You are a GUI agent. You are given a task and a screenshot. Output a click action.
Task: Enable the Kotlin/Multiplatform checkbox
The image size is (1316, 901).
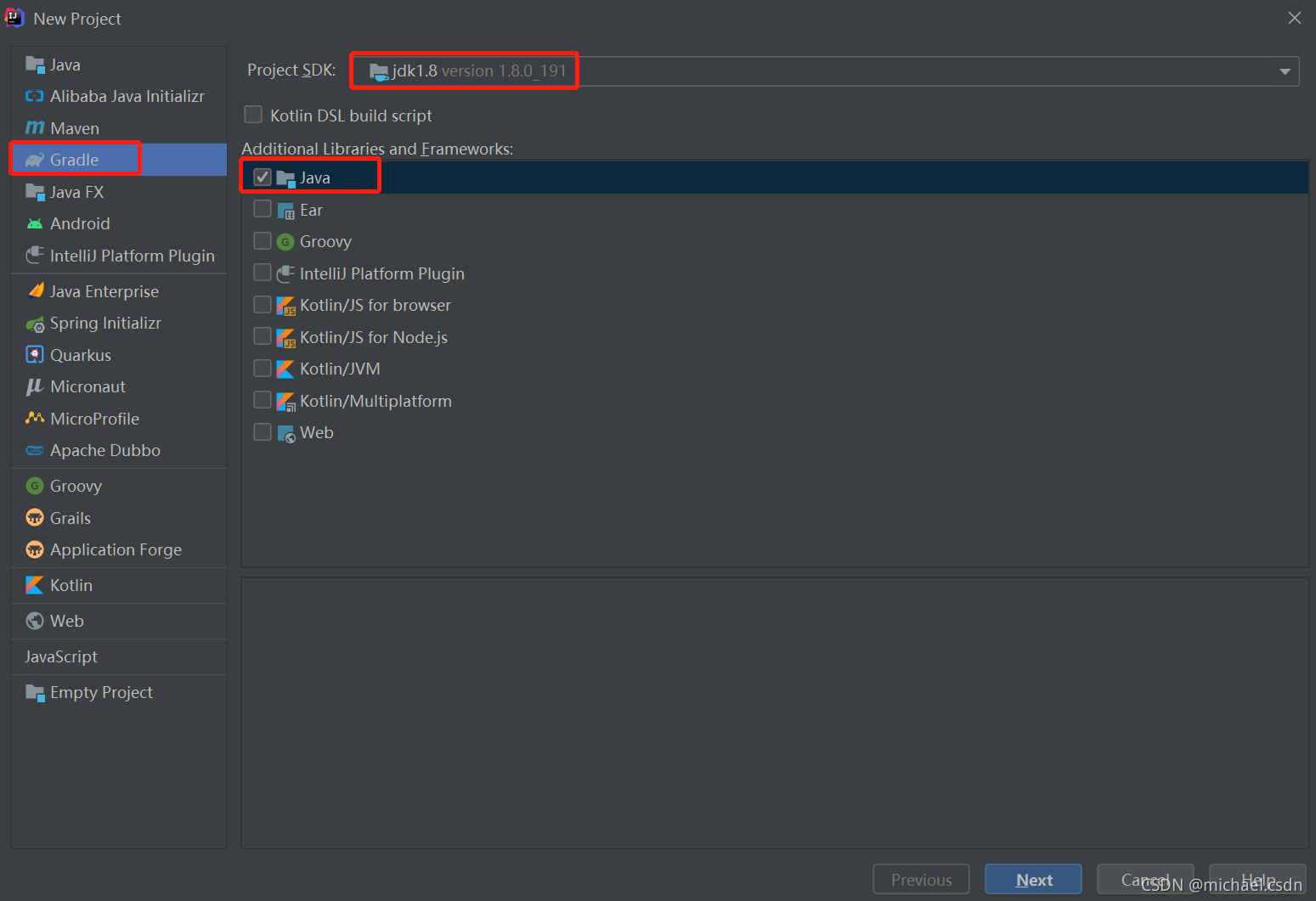pyautogui.click(x=263, y=400)
